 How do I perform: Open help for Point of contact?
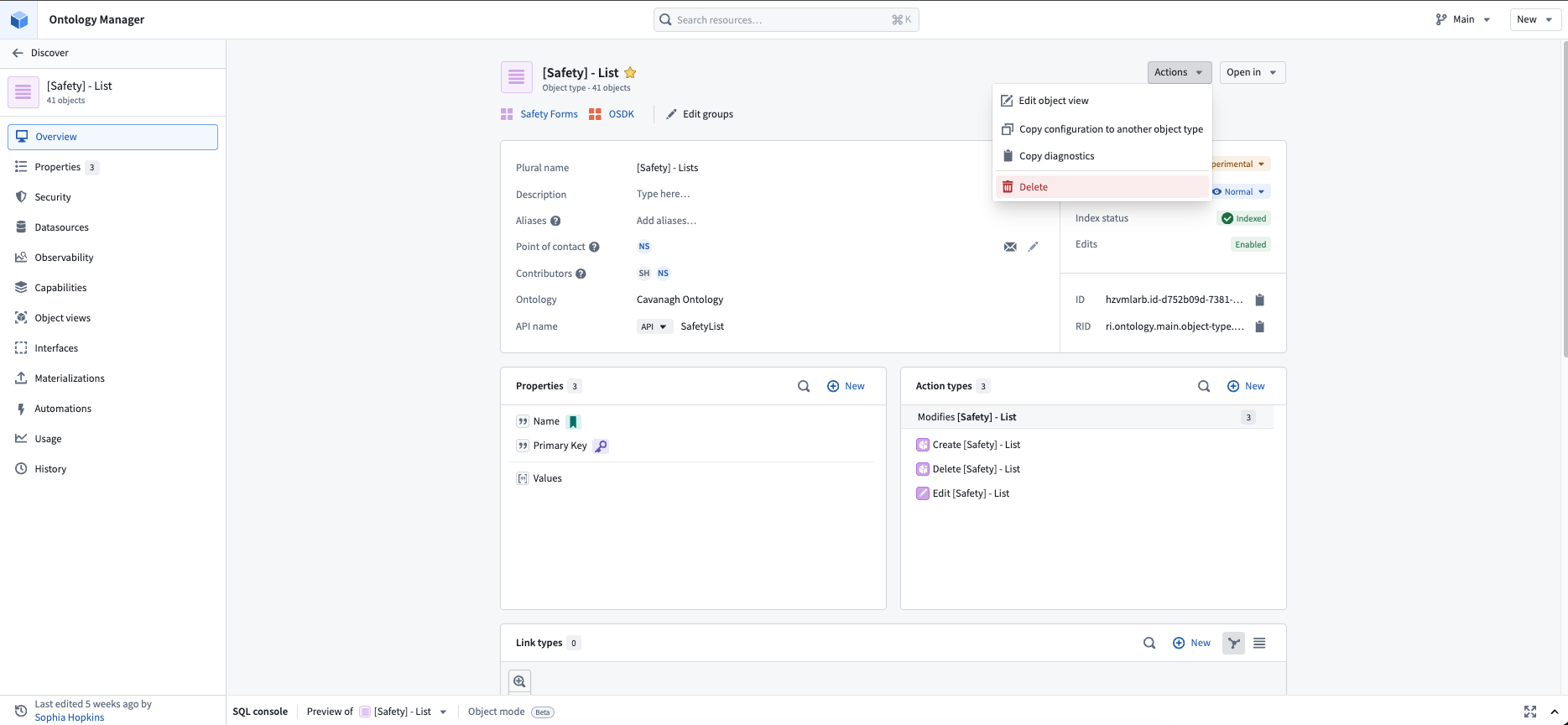[594, 247]
